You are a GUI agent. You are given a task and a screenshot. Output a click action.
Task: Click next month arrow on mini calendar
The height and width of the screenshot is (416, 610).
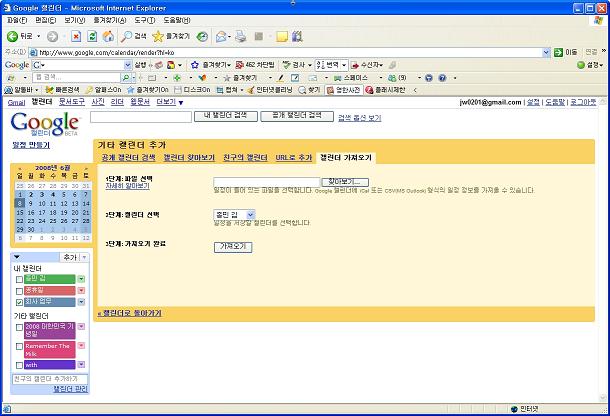pos(86,169)
